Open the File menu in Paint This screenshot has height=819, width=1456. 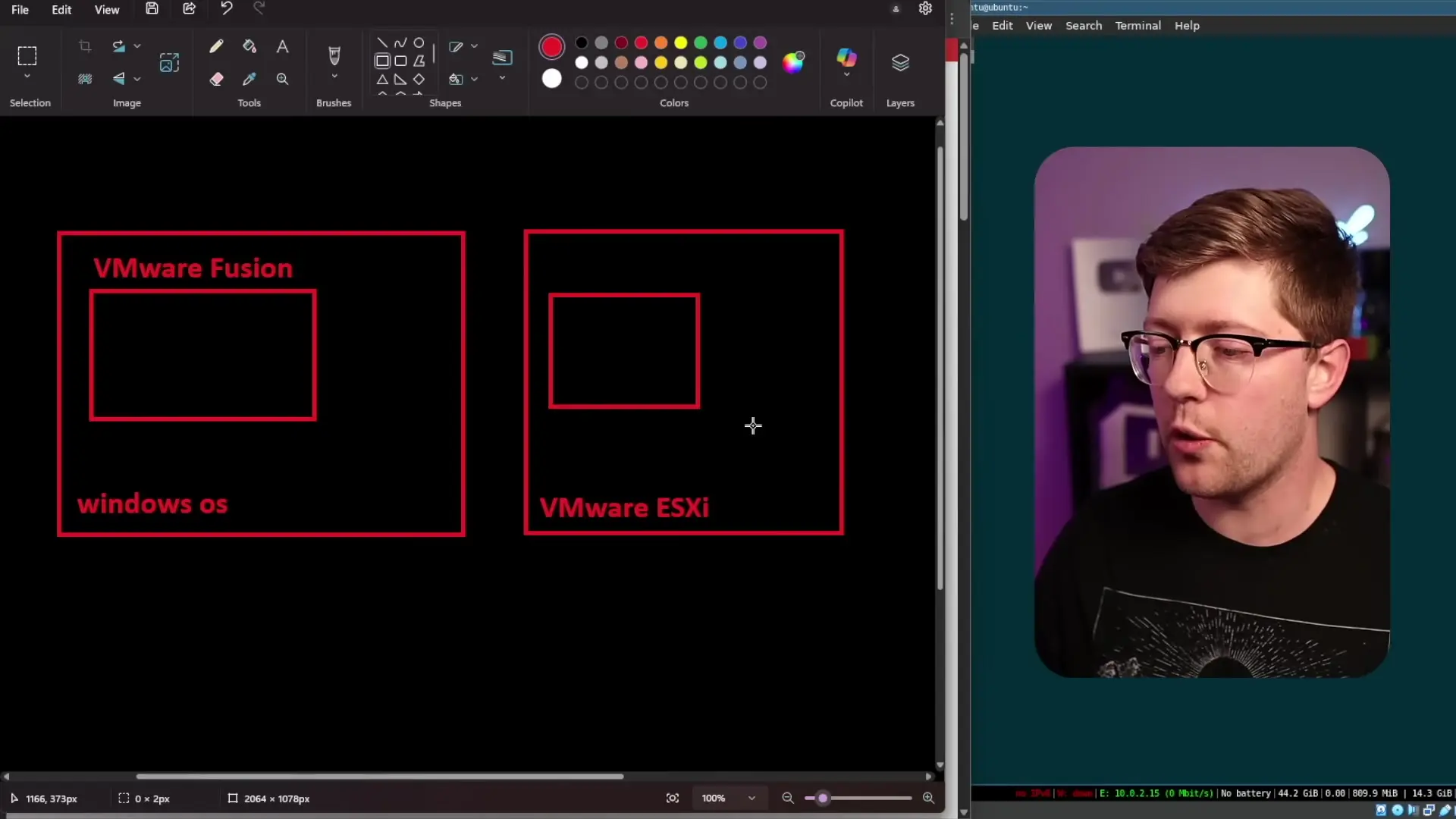[20, 10]
